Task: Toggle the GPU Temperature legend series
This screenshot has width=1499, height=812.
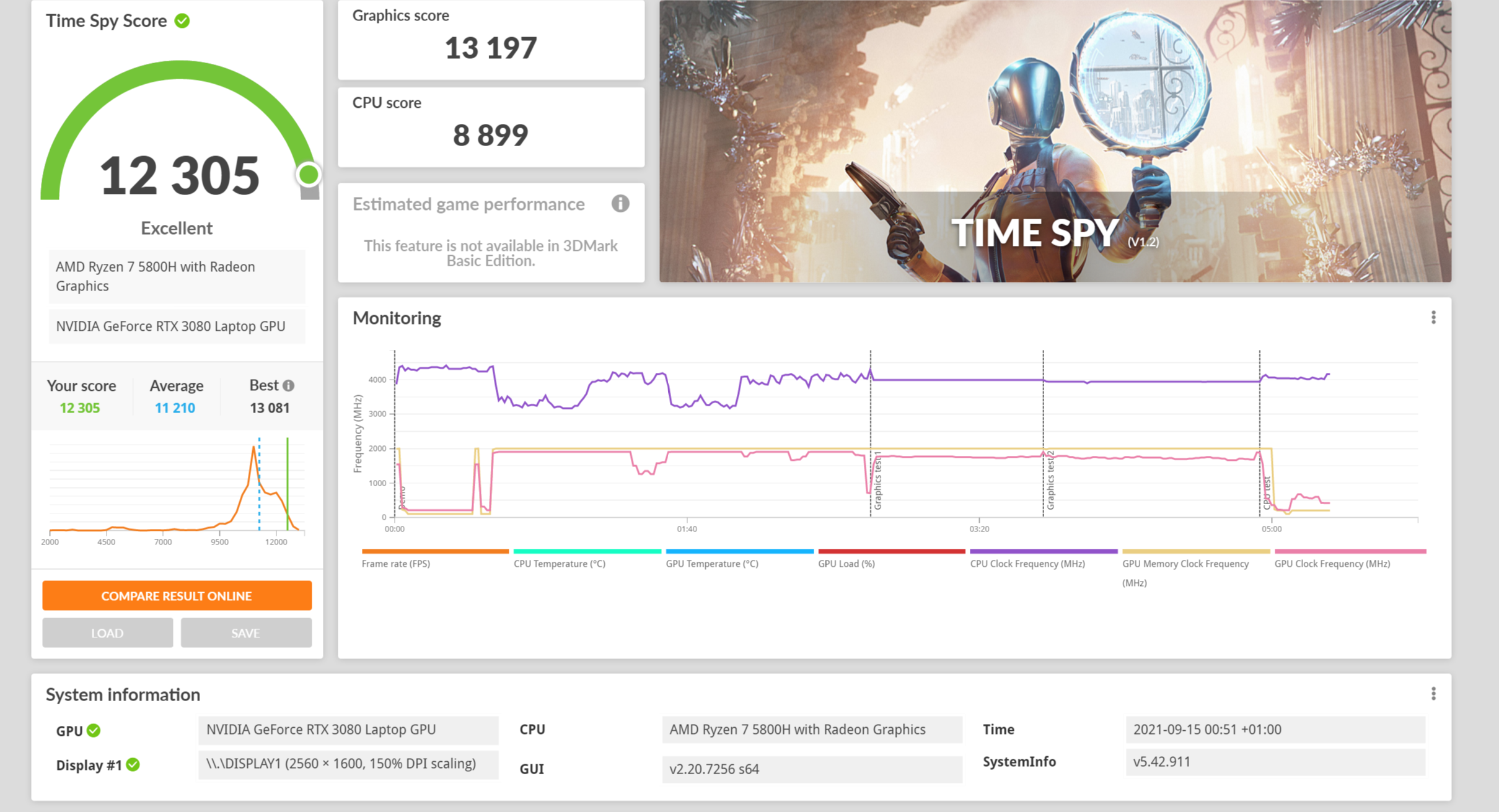Action: [x=711, y=564]
